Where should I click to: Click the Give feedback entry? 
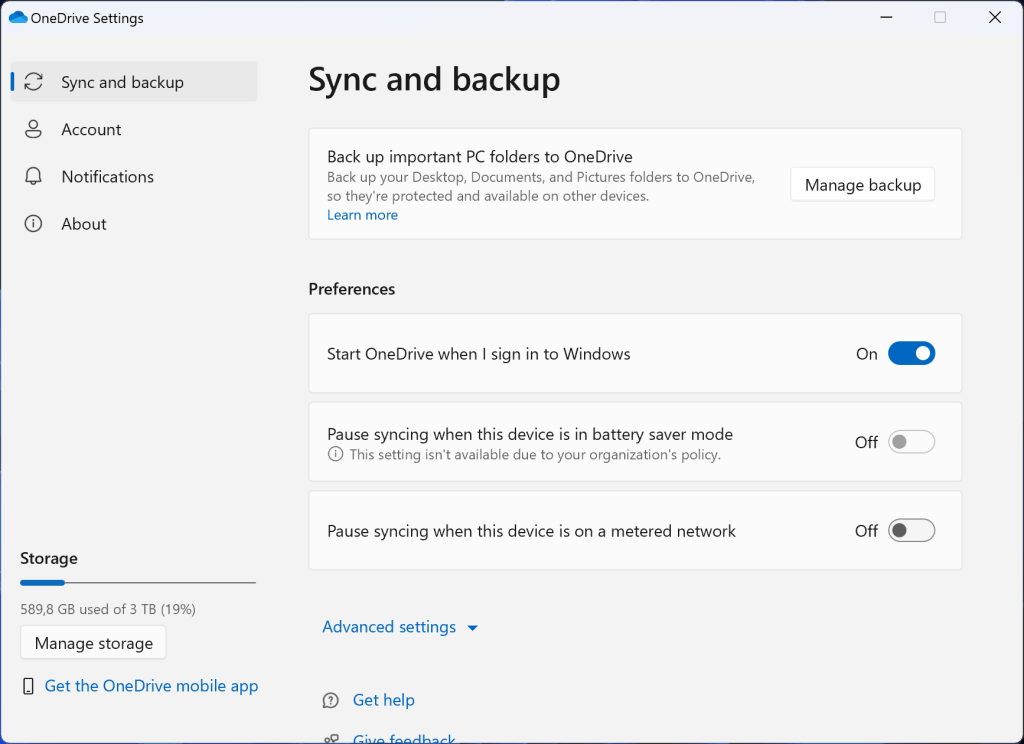click(x=403, y=738)
